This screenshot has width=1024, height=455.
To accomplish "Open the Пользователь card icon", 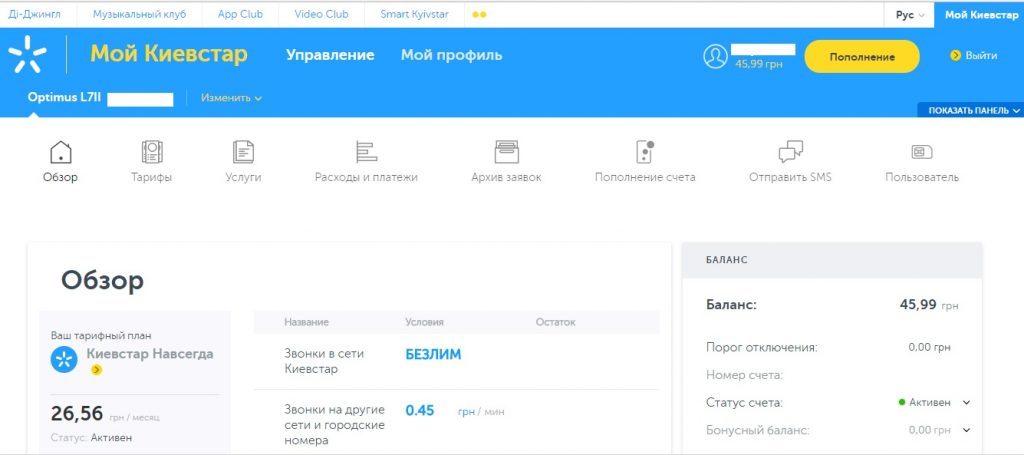I will pyautogui.click(x=921, y=152).
